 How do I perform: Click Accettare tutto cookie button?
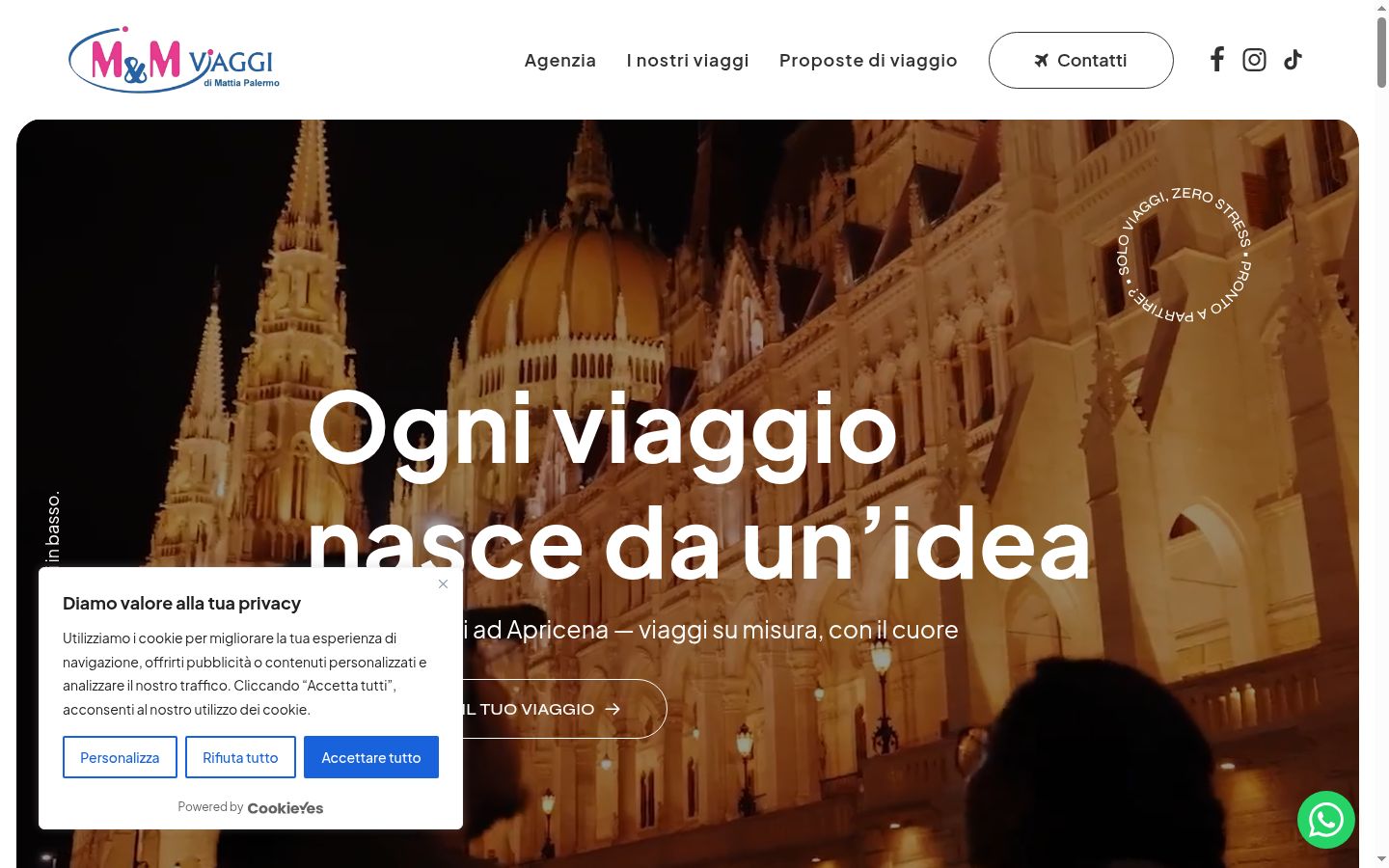point(371,757)
